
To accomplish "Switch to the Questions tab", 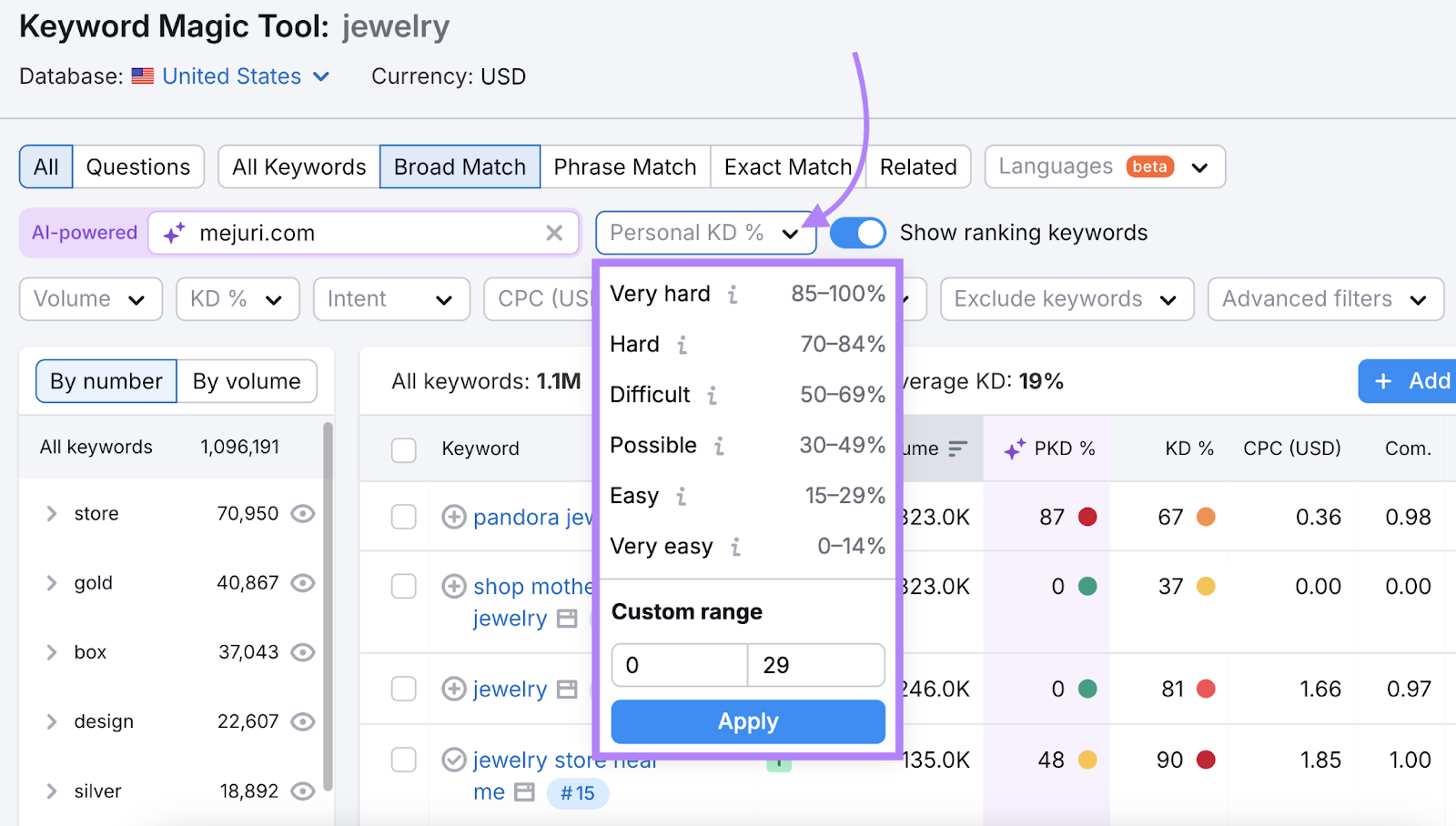I will (138, 166).
